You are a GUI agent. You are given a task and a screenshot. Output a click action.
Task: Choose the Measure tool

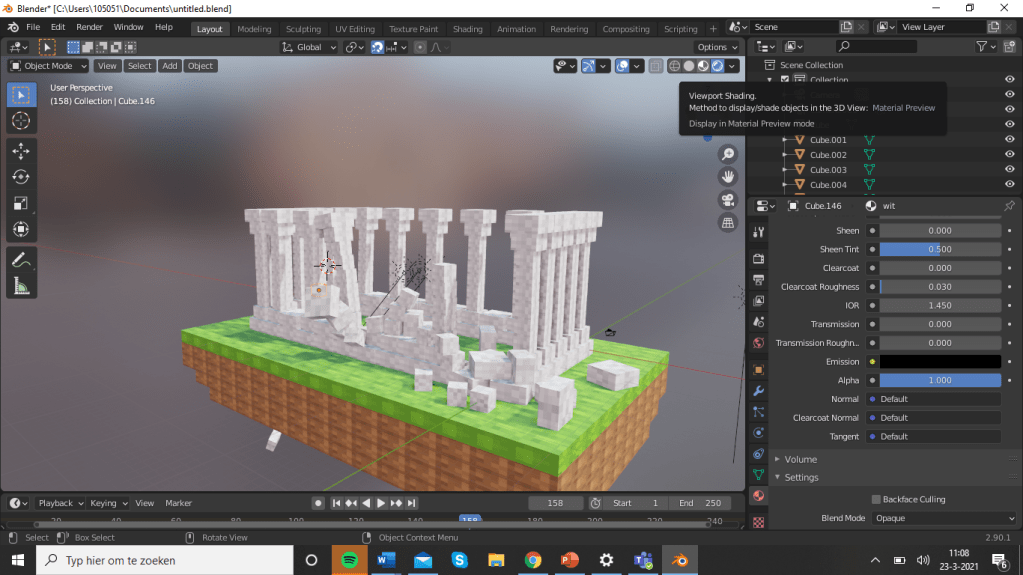[21, 286]
